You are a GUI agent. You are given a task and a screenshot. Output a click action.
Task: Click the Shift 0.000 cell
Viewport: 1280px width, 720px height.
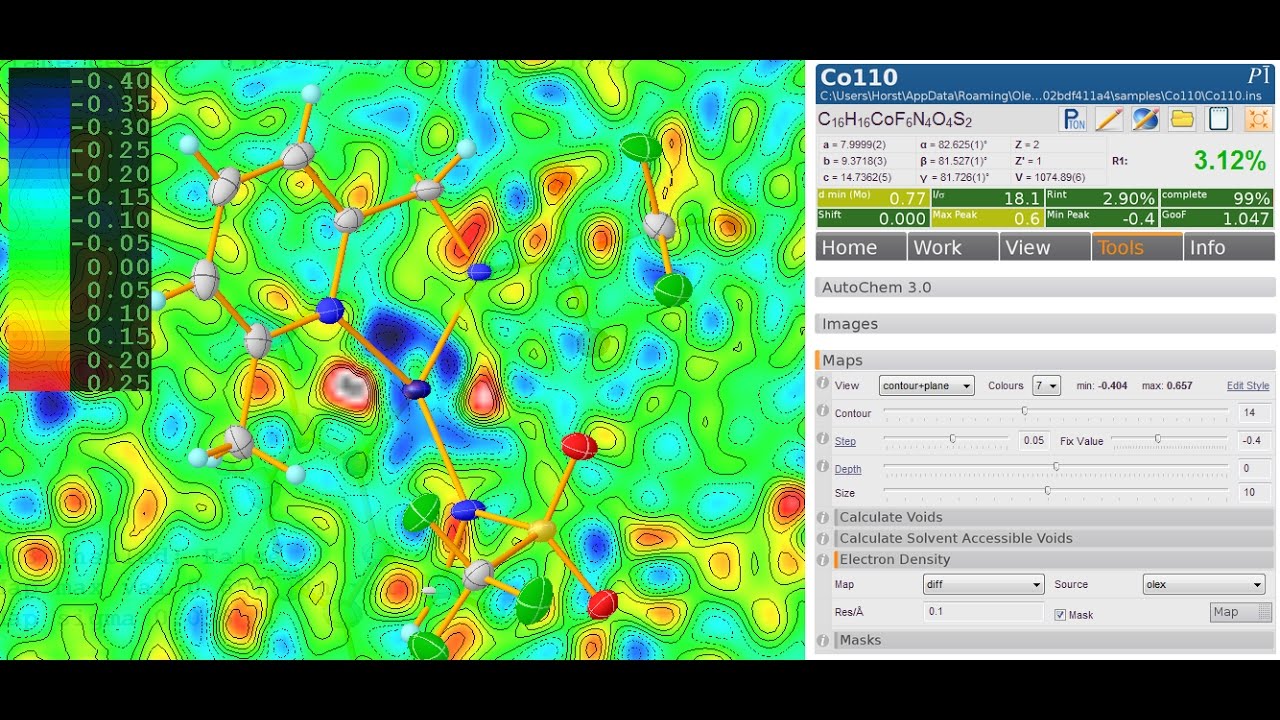872,218
